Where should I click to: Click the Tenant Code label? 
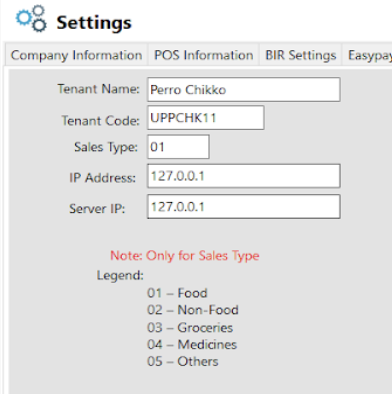[x=100, y=120]
